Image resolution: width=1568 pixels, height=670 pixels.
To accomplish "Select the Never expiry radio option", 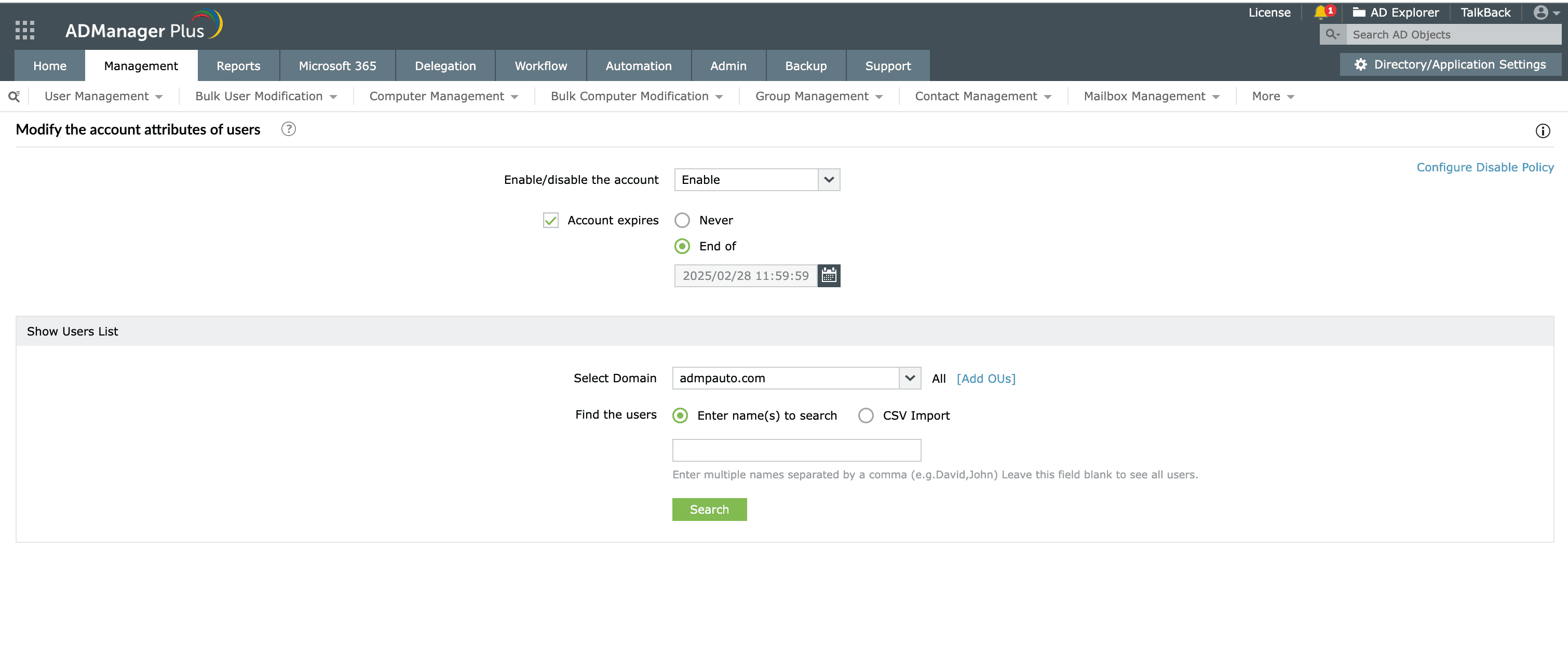I will [x=682, y=221].
